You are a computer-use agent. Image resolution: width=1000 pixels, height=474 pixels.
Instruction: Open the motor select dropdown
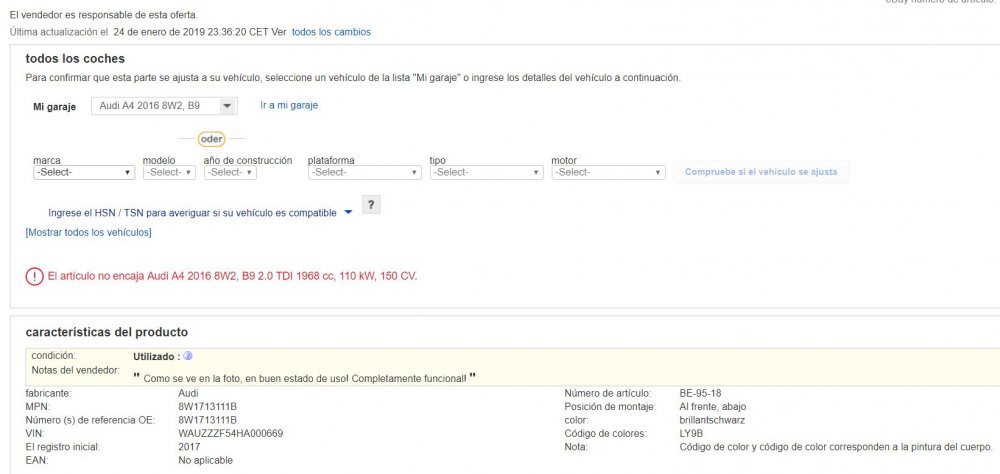point(608,172)
